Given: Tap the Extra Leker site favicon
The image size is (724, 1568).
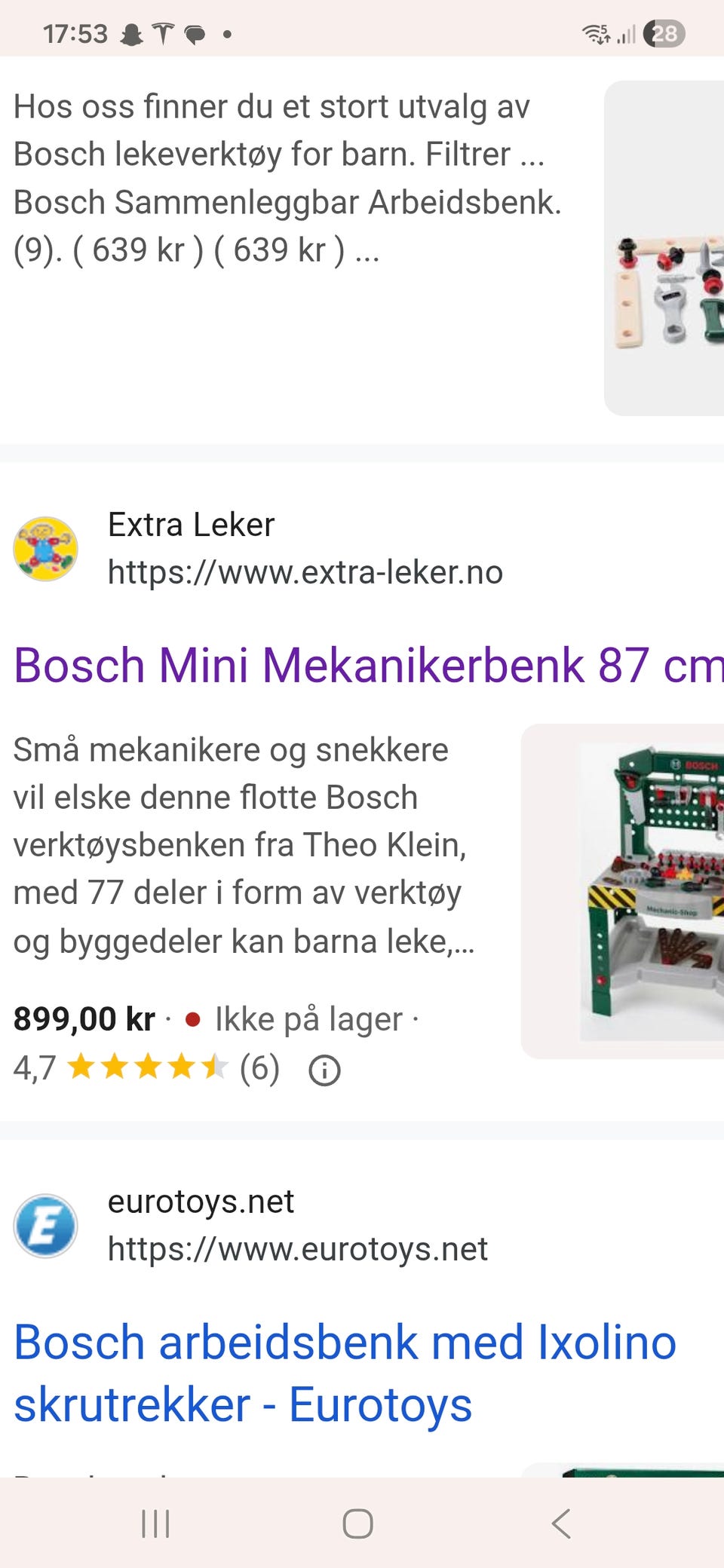Looking at the screenshot, I should 46,549.
